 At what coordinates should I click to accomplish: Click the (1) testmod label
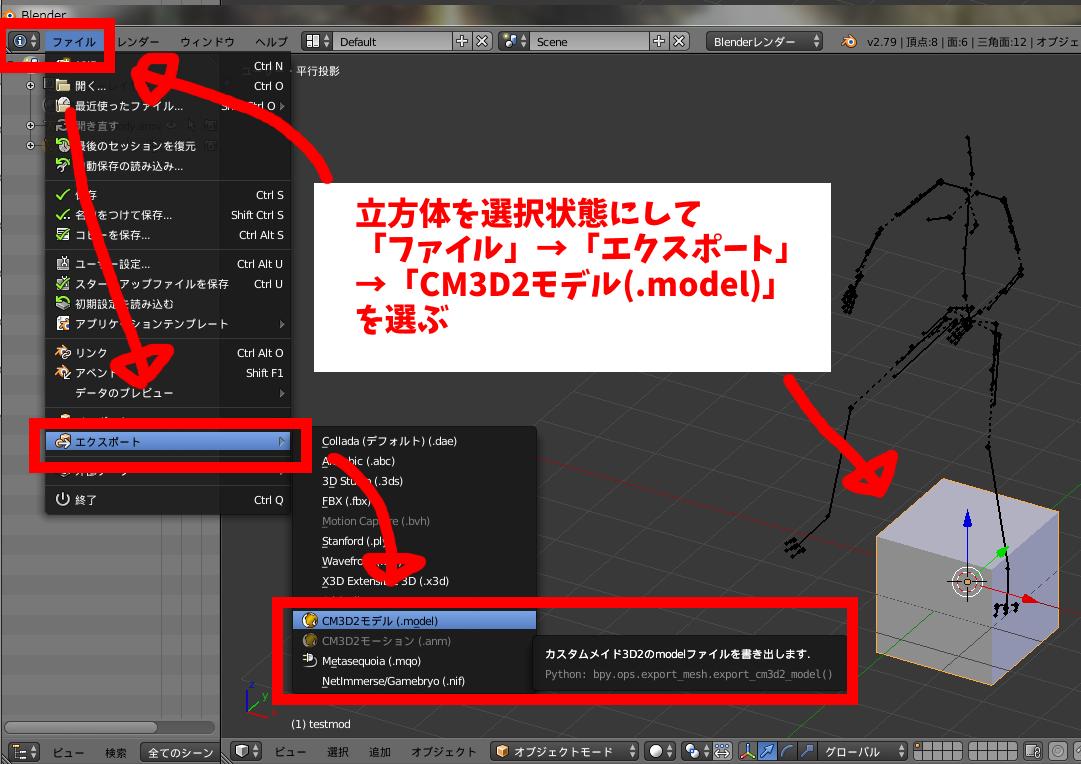point(321,724)
